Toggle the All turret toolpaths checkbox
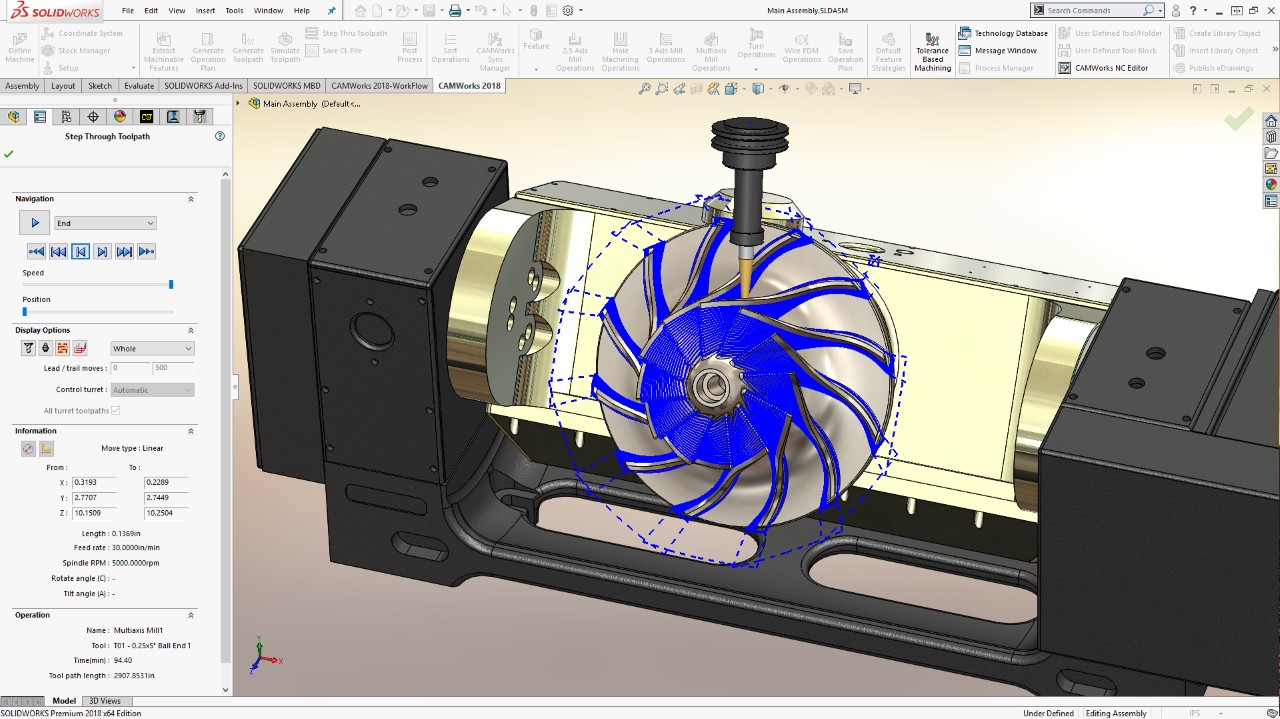 pos(116,411)
